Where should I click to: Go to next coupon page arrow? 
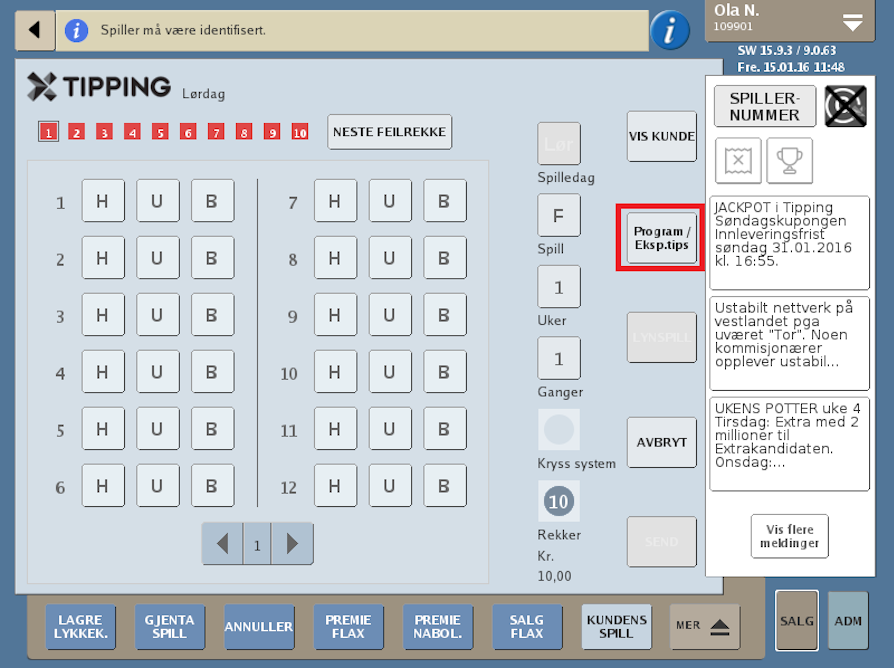pos(292,544)
